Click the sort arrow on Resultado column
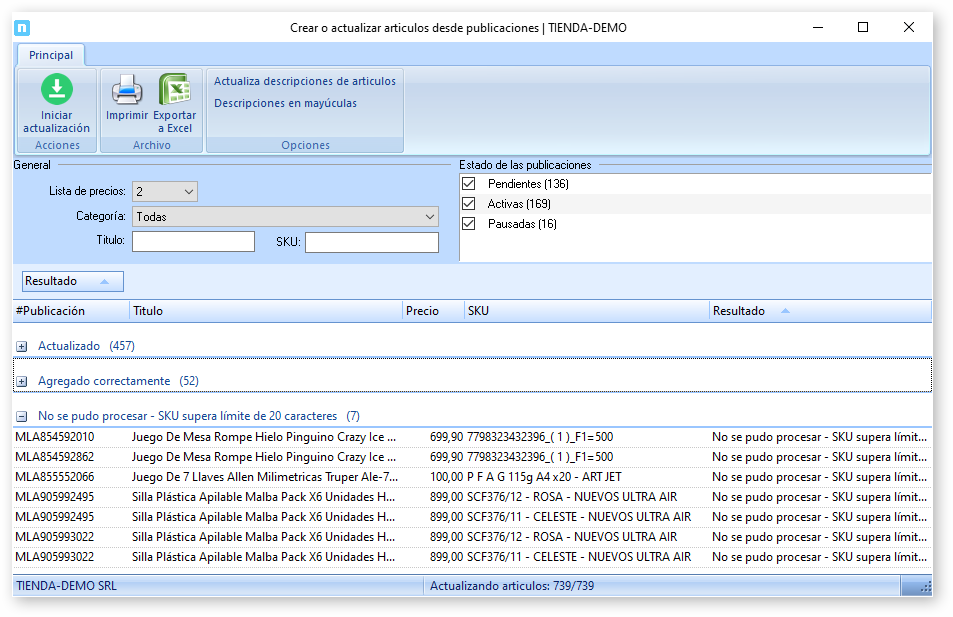This screenshot has width=953, height=617. (x=785, y=311)
